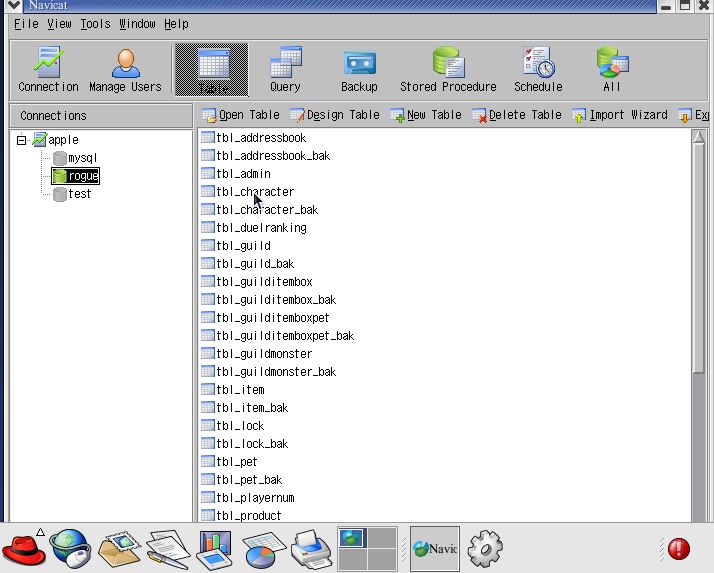Open the Tools menu
The height and width of the screenshot is (573, 714).
95,24
